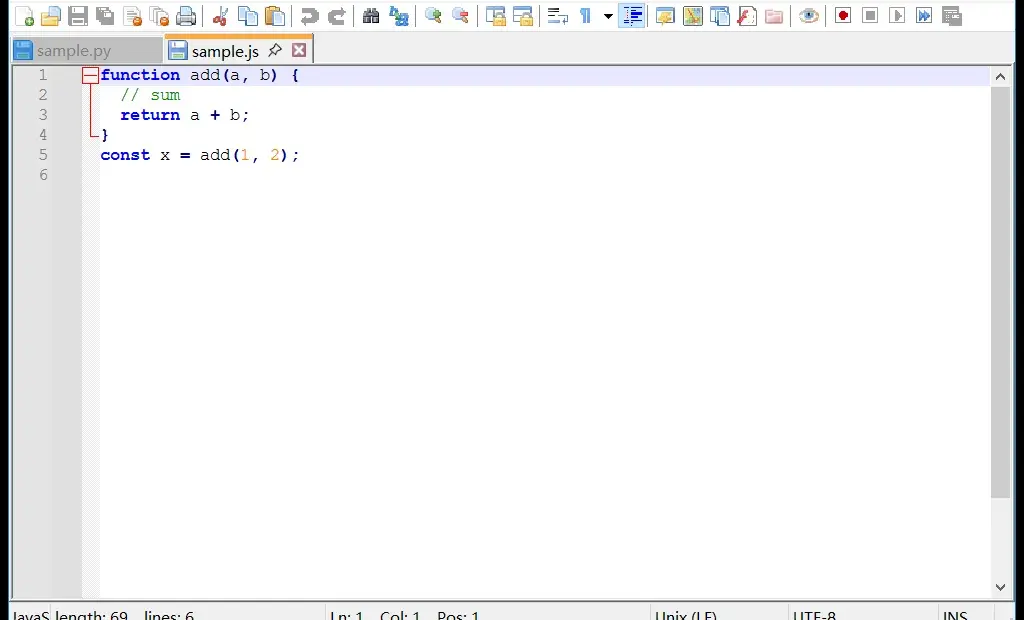Show the Function List panel
Image resolution: width=1024 pixels, height=620 pixels.
[x=746, y=16]
